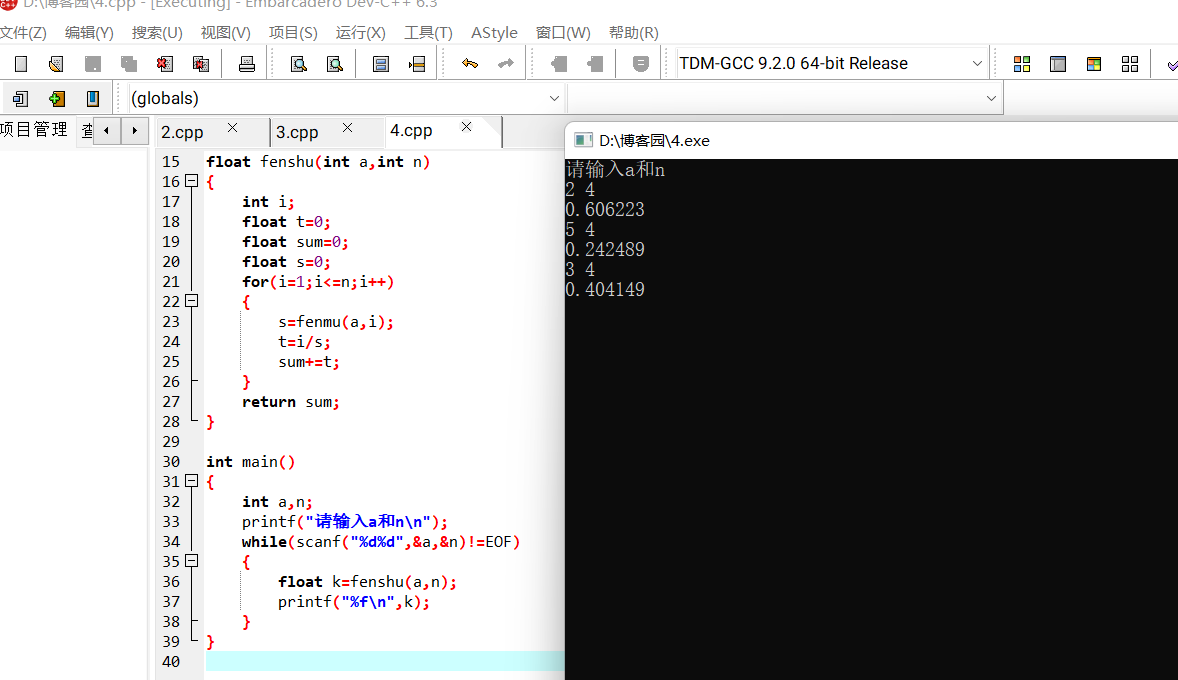Click the right arrow of panel tabs
The width and height of the screenshot is (1178, 680).
[x=134, y=131]
